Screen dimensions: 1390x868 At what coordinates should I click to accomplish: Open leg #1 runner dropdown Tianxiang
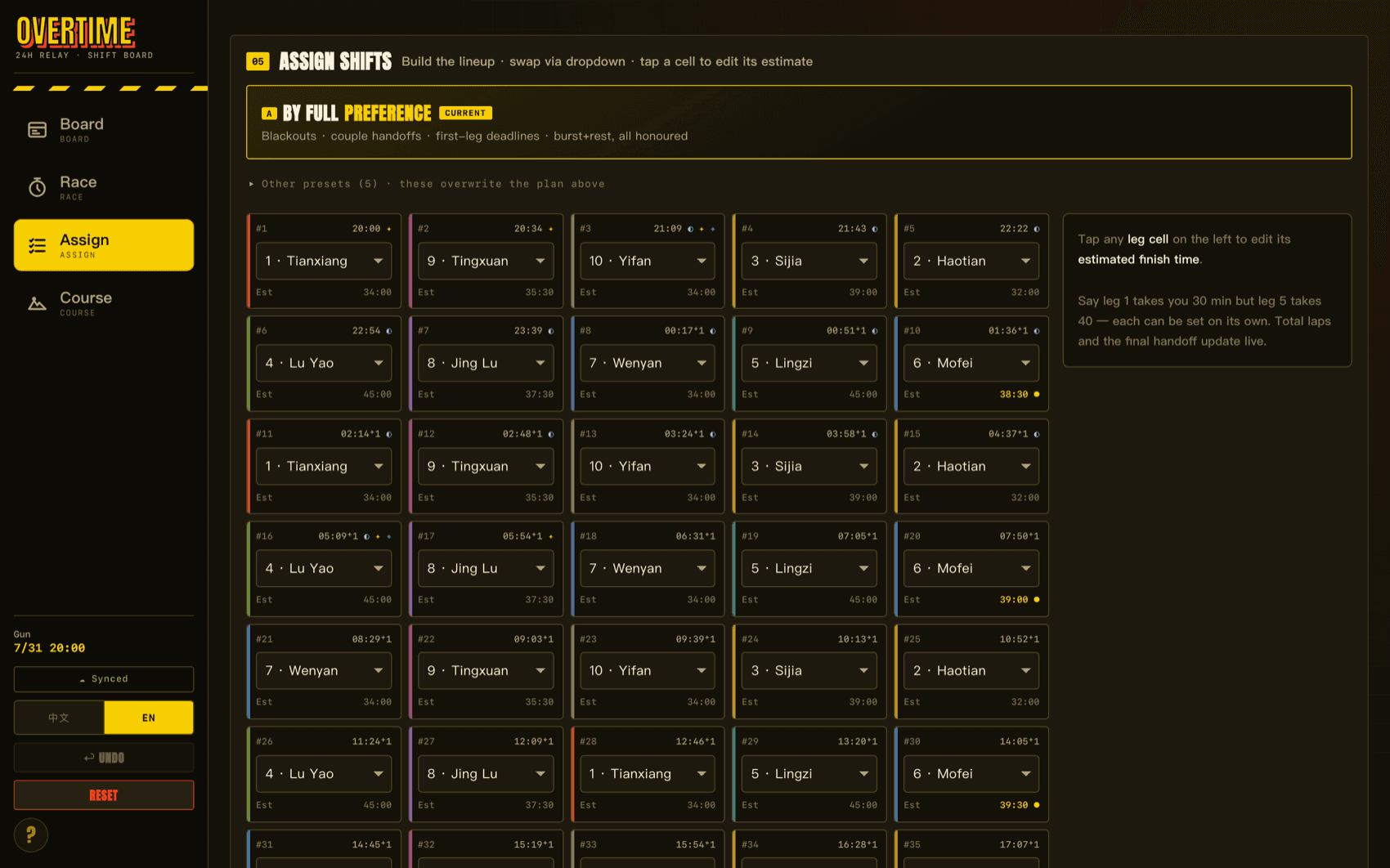(x=324, y=261)
